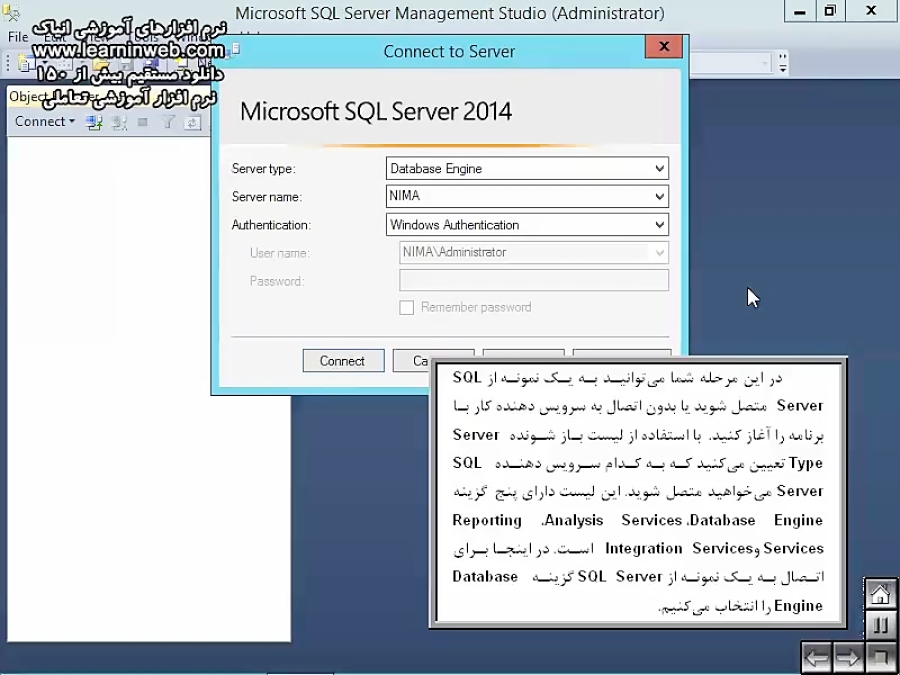
Task: Enable the Remember password checkbox
Action: click(406, 308)
